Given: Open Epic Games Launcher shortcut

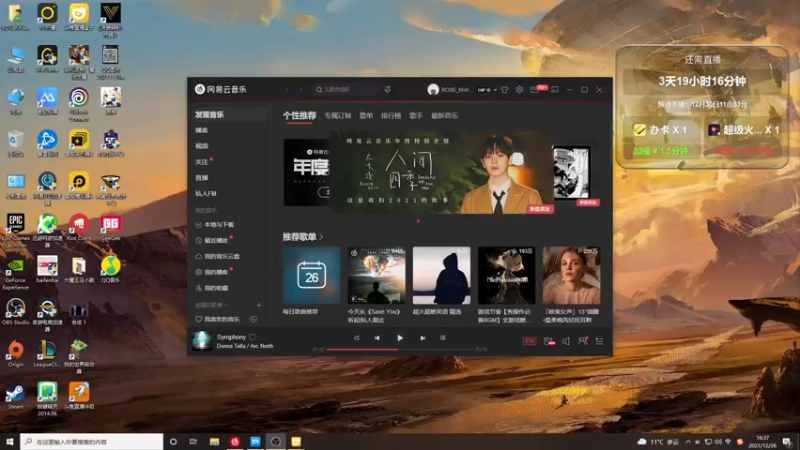Looking at the screenshot, I should point(15,229).
